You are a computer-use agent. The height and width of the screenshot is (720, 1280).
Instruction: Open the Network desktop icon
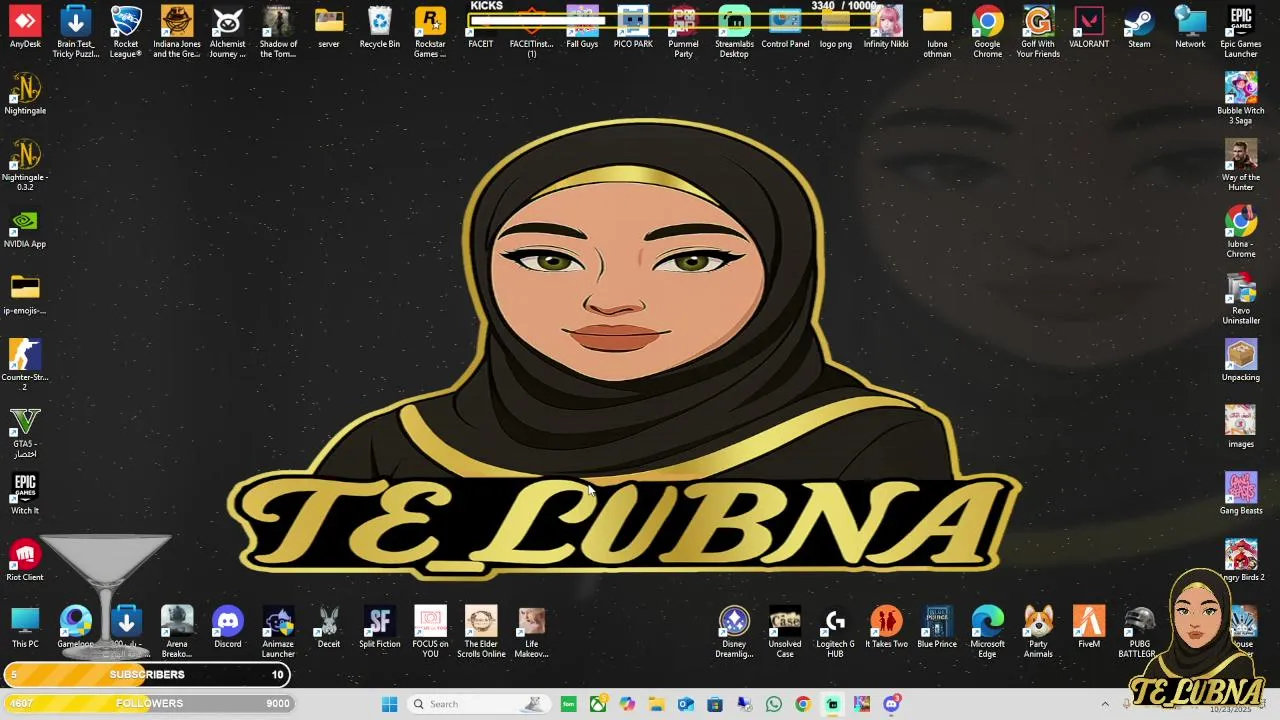point(1190,28)
